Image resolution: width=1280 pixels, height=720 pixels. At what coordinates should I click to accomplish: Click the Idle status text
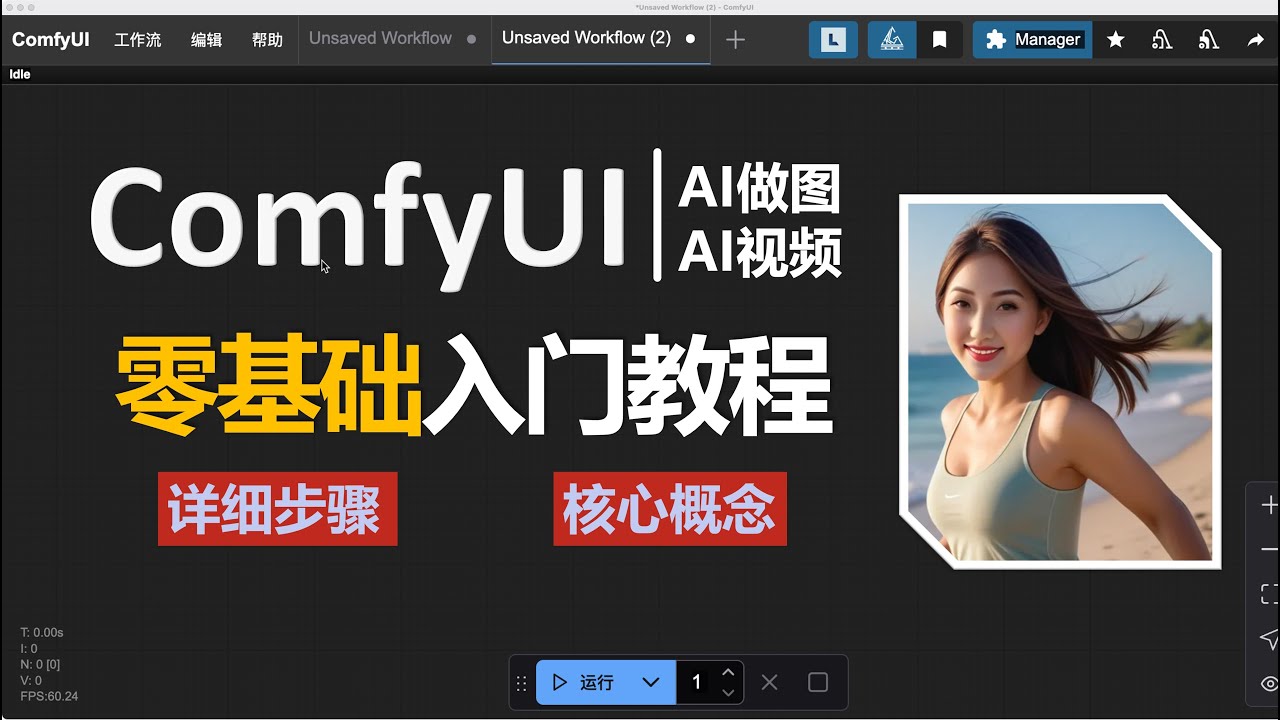(x=20, y=75)
